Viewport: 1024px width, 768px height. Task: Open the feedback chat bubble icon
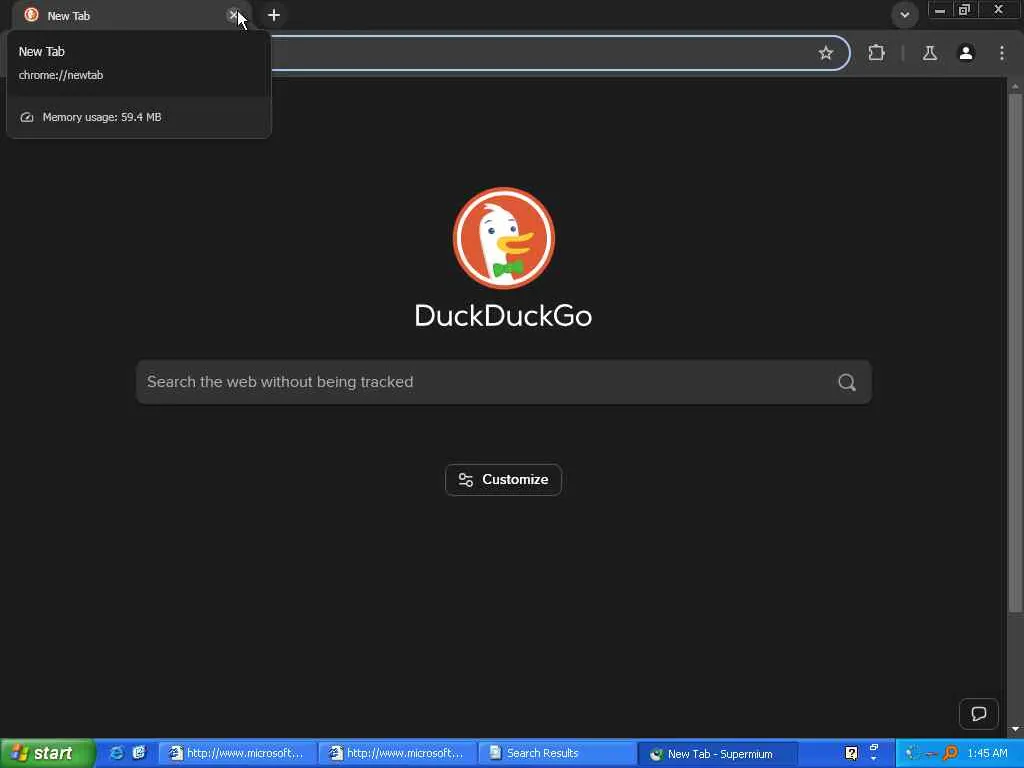tap(978, 713)
